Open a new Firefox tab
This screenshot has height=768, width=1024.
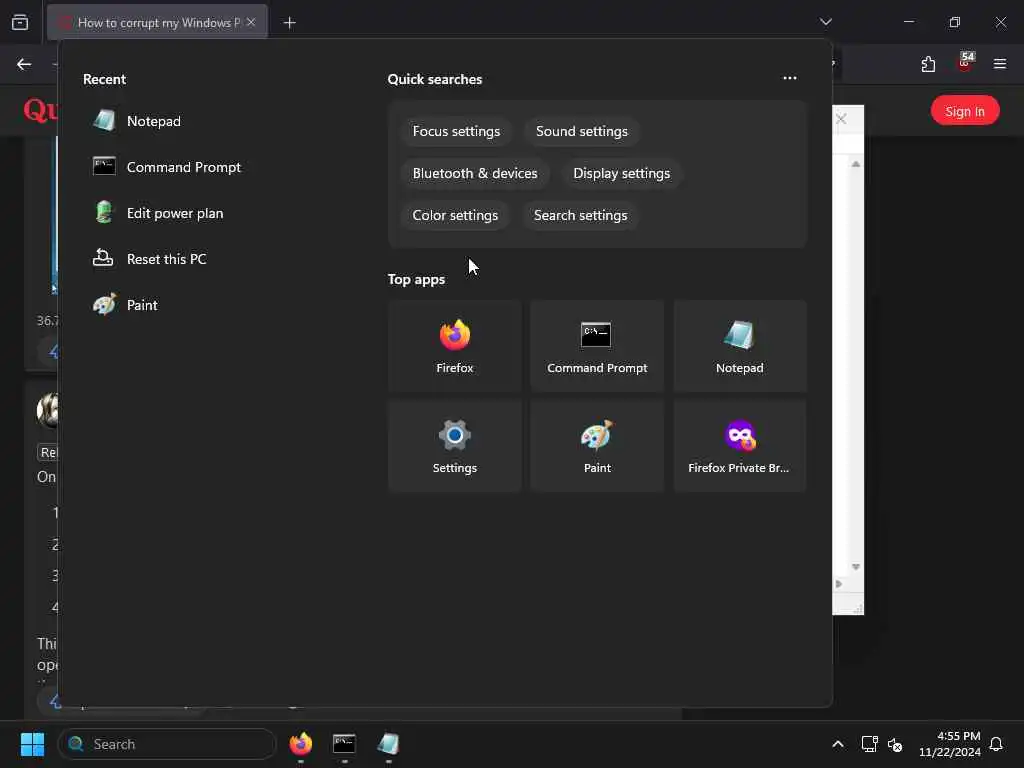click(x=289, y=23)
